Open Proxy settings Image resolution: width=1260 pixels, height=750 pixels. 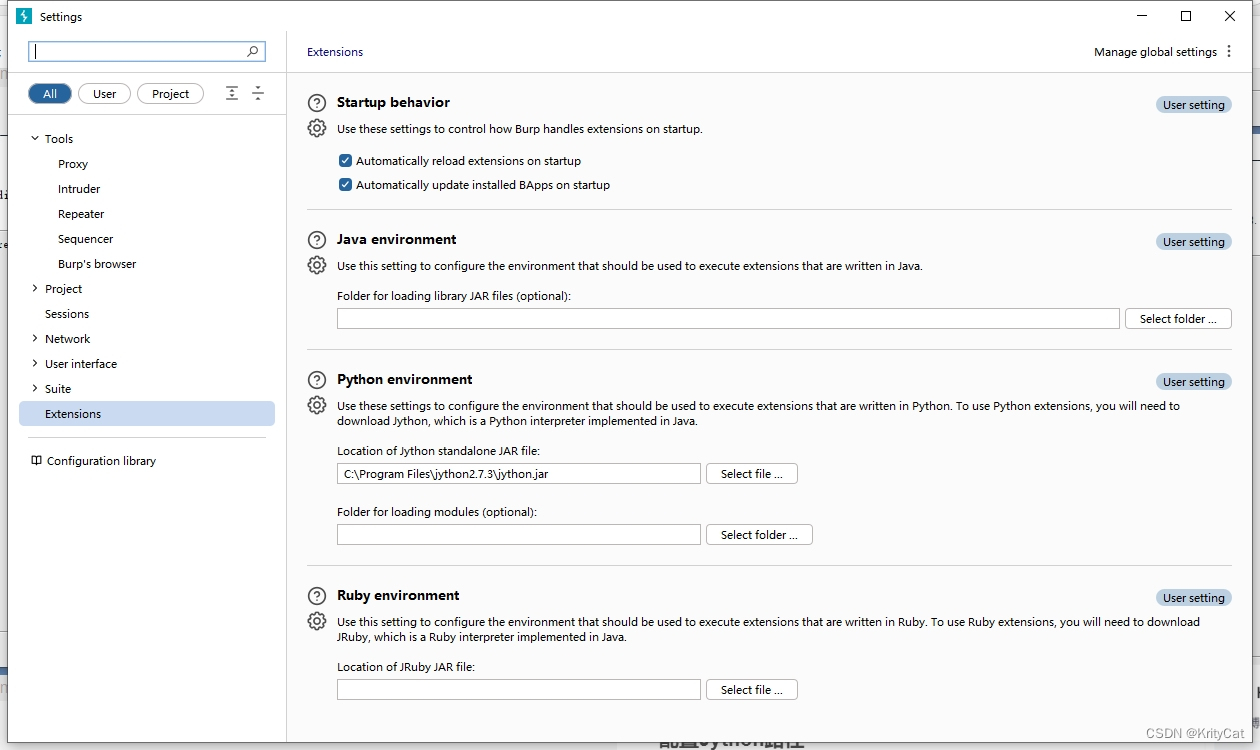(73, 164)
